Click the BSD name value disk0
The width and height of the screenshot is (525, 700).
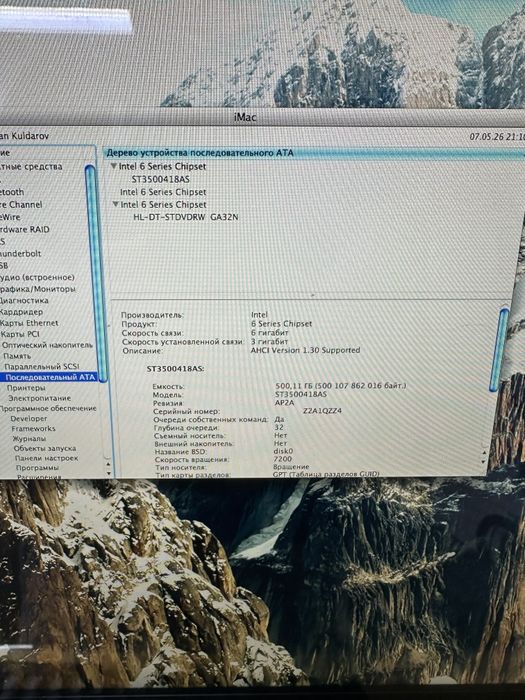click(x=283, y=451)
